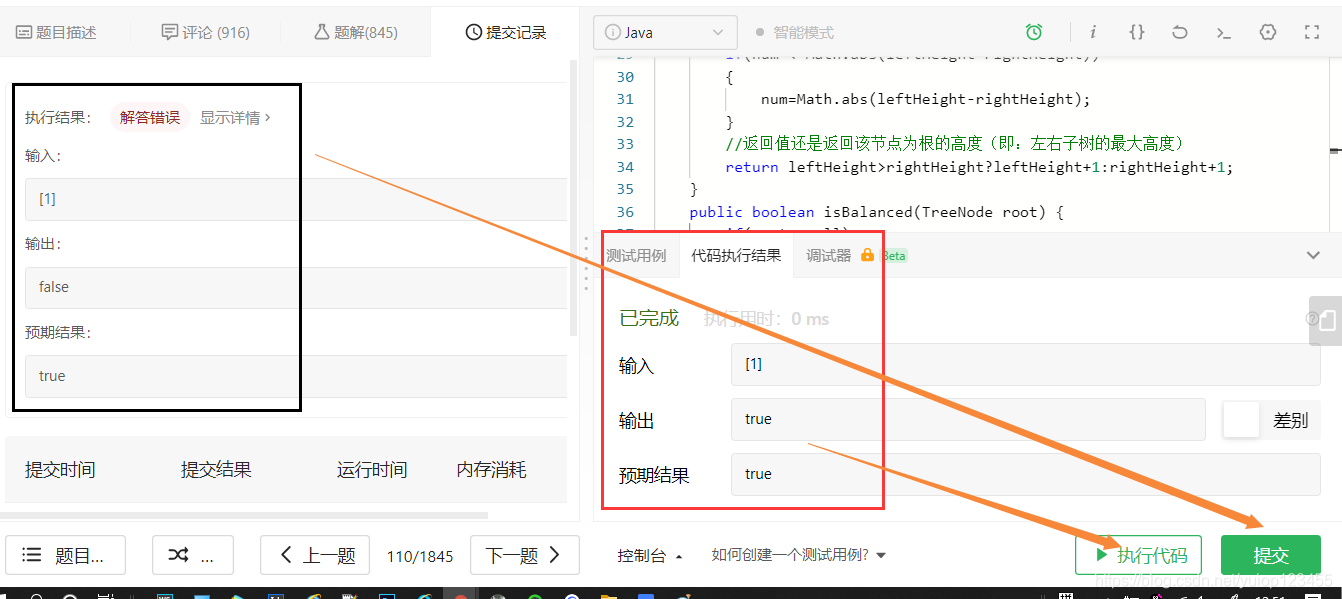This screenshot has width=1342, height=599.
Task: Click the 提交时间 column header
Action: [x=60, y=470]
